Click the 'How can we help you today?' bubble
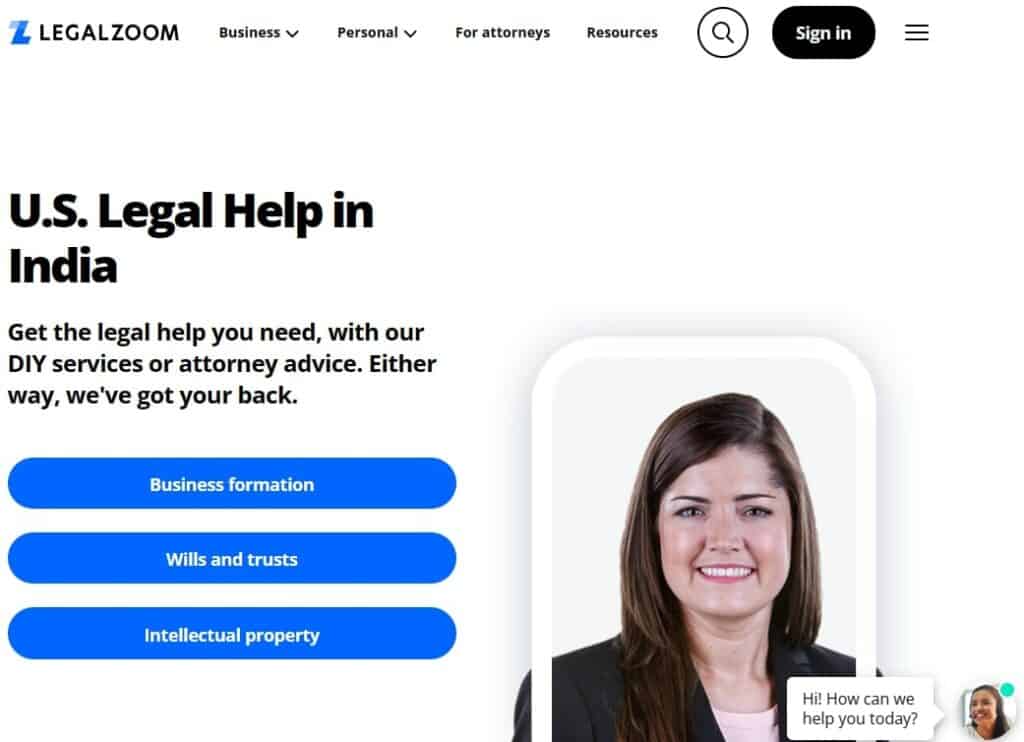 pyautogui.click(x=860, y=709)
